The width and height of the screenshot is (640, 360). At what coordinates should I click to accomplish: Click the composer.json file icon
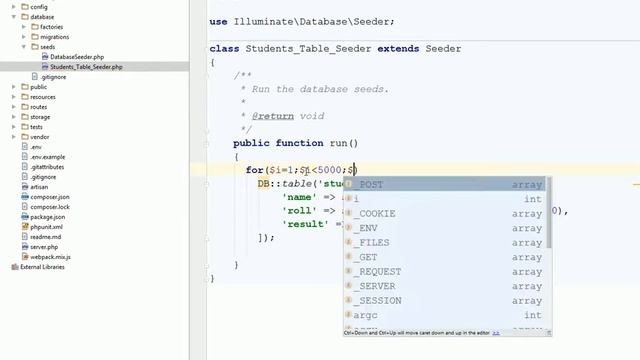coord(25,197)
